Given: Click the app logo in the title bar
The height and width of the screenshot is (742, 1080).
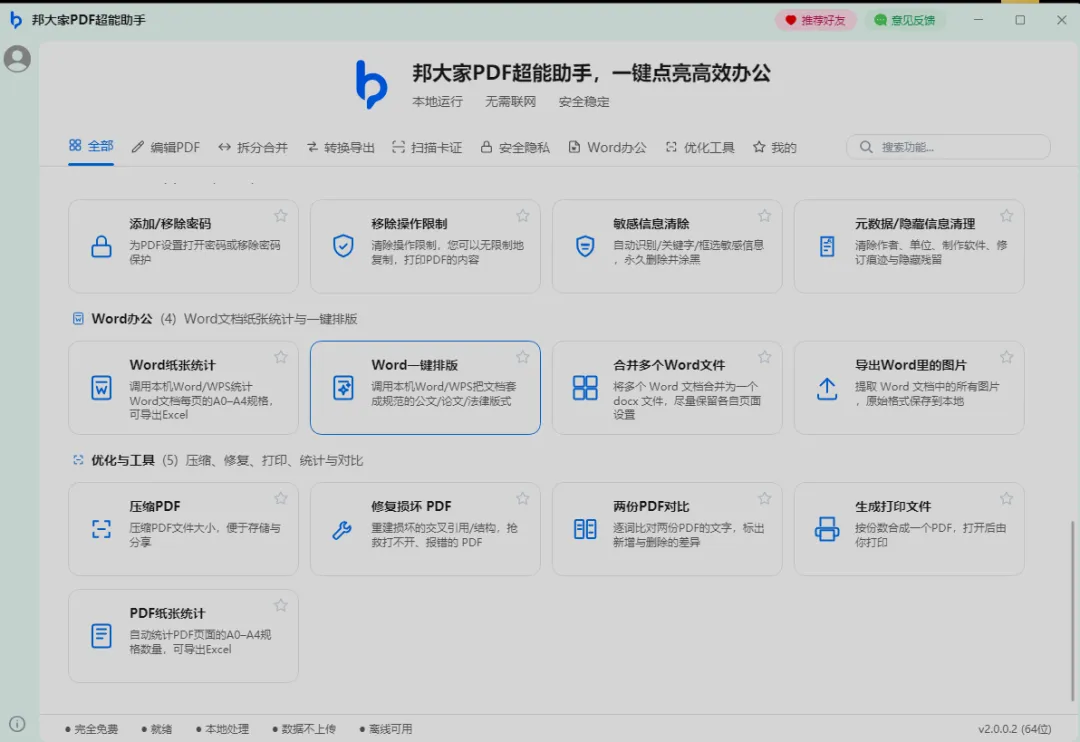Looking at the screenshot, I should pos(15,20).
